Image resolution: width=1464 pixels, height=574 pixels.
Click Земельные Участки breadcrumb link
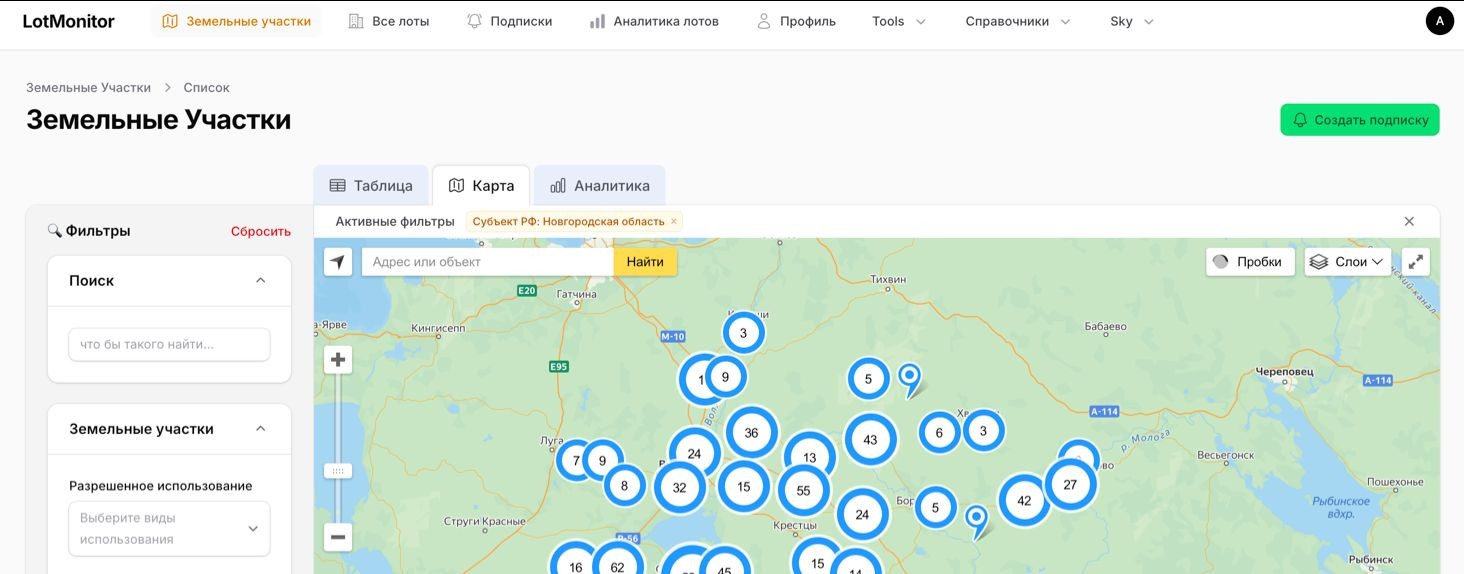[x=88, y=88]
